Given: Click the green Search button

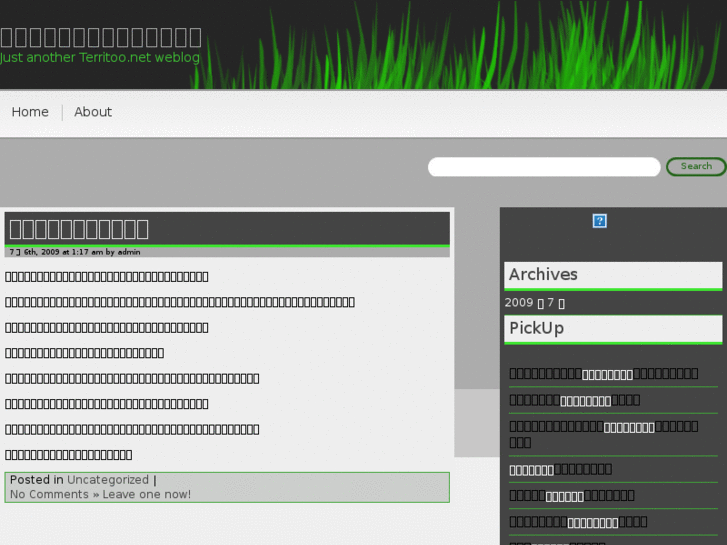Looking at the screenshot, I should (696, 167).
